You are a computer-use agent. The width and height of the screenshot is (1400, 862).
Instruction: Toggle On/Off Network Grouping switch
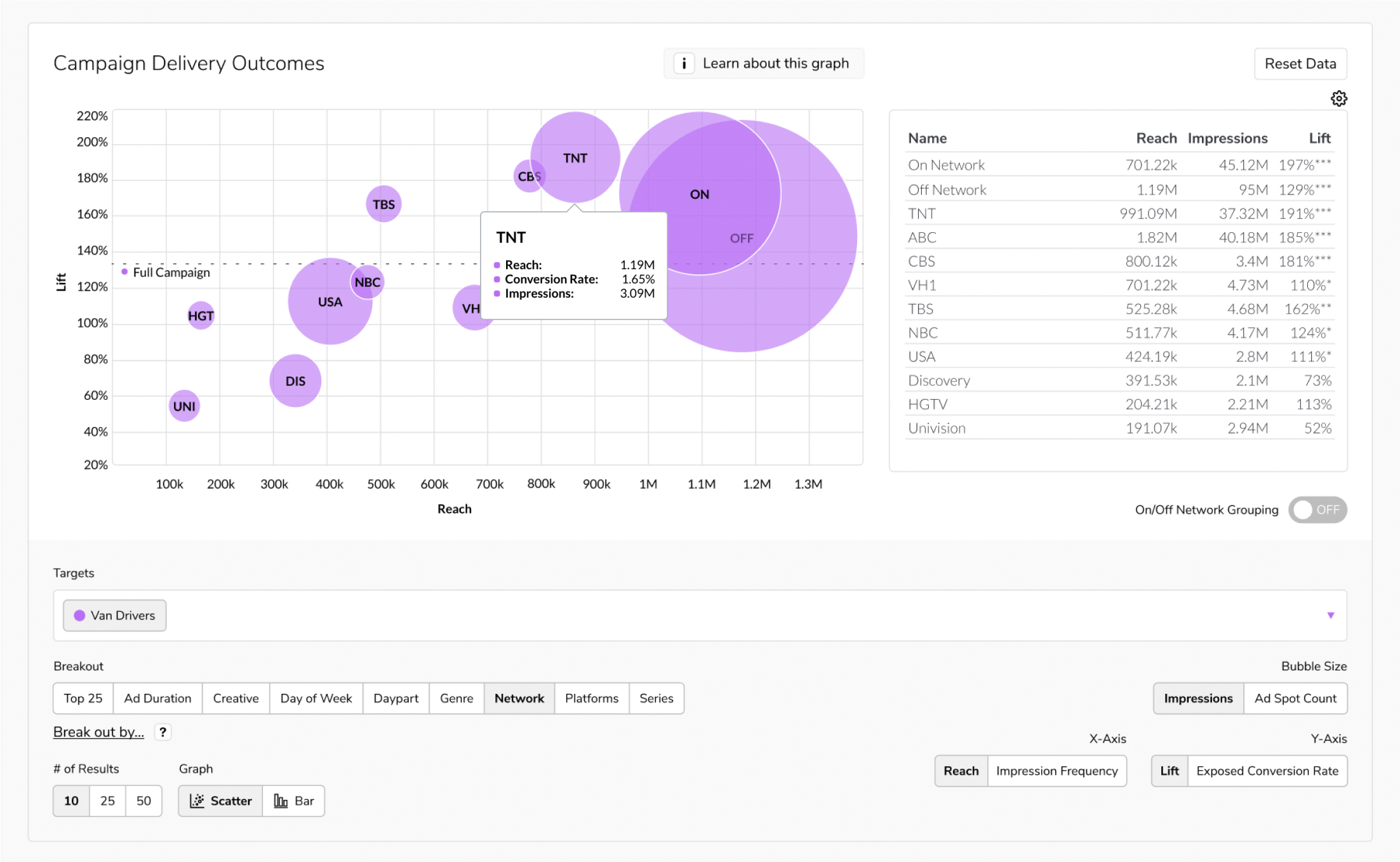pyautogui.click(x=1317, y=510)
